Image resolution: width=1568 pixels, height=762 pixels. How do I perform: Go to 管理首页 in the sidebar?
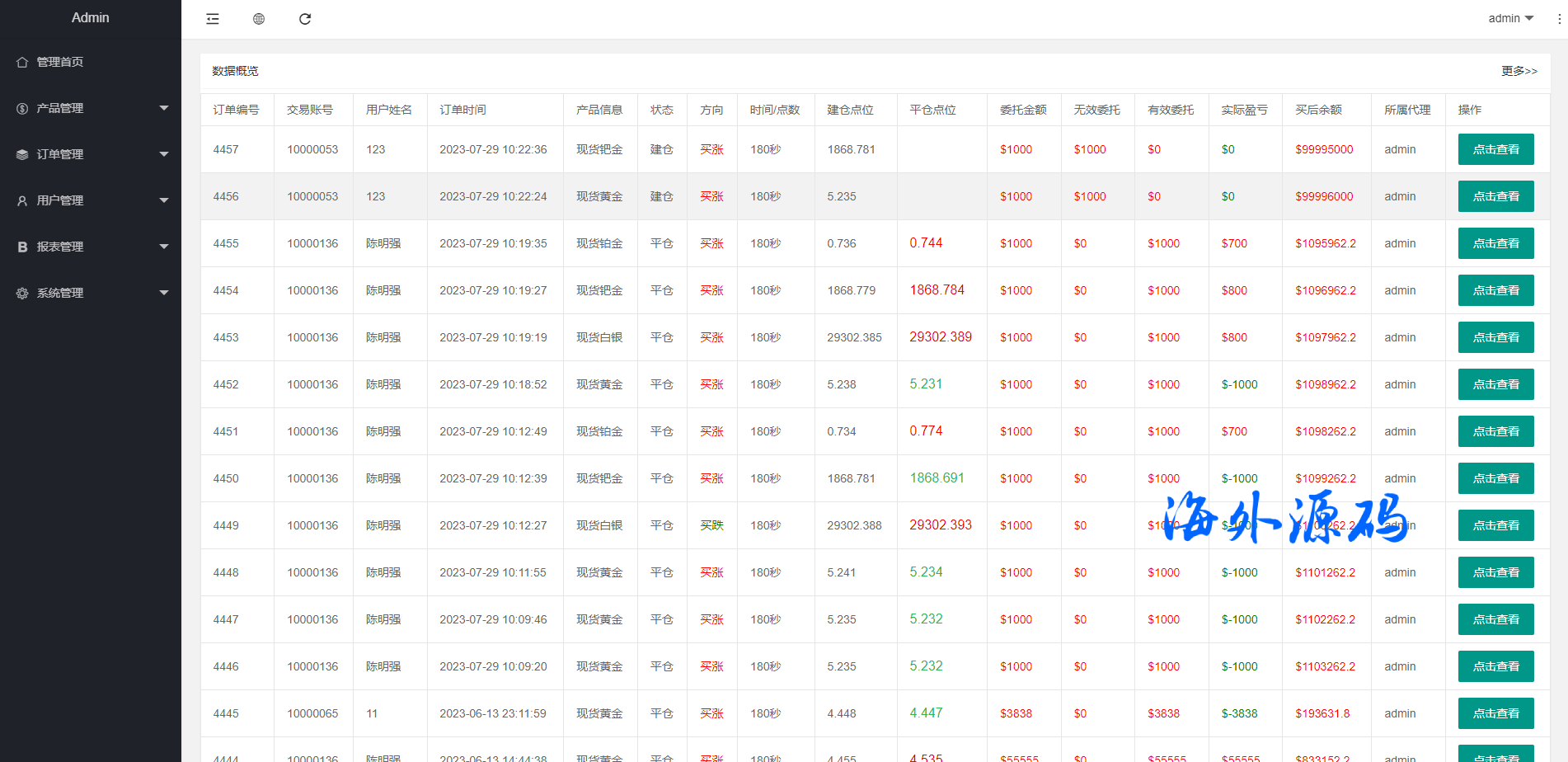pyautogui.click(x=60, y=62)
